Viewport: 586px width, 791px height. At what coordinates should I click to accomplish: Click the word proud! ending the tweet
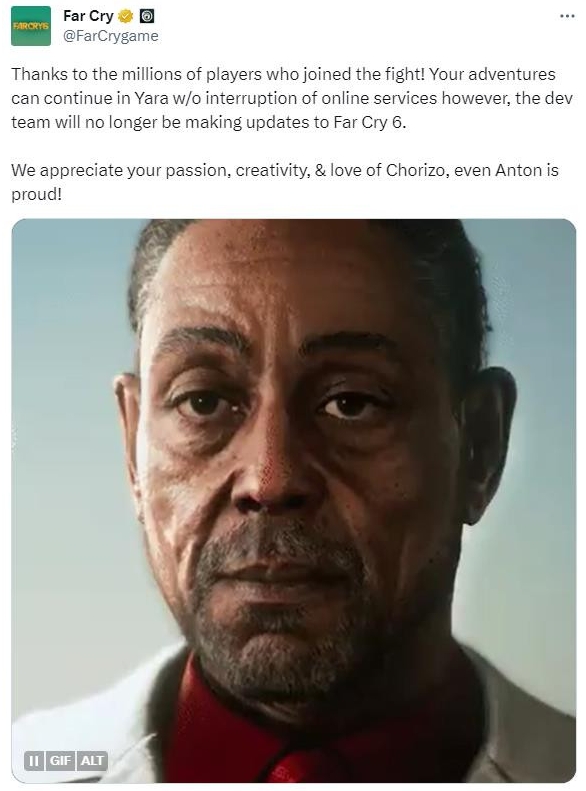[x=36, y=195]
